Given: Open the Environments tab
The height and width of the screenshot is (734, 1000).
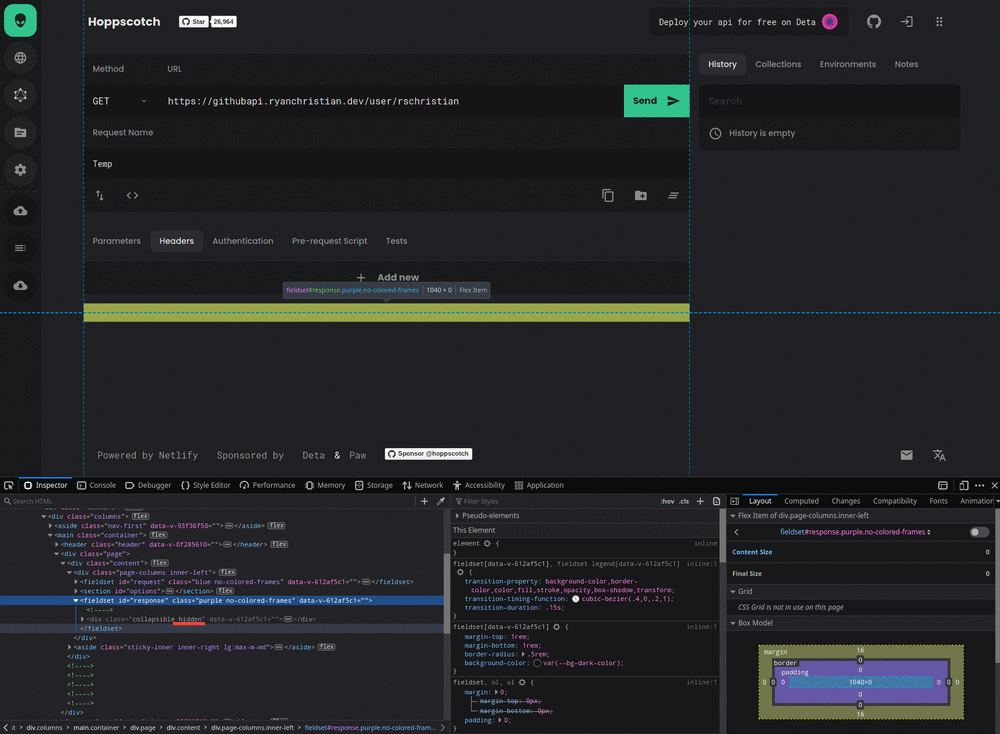Looking at the screenshot, I should pos(848,64).
